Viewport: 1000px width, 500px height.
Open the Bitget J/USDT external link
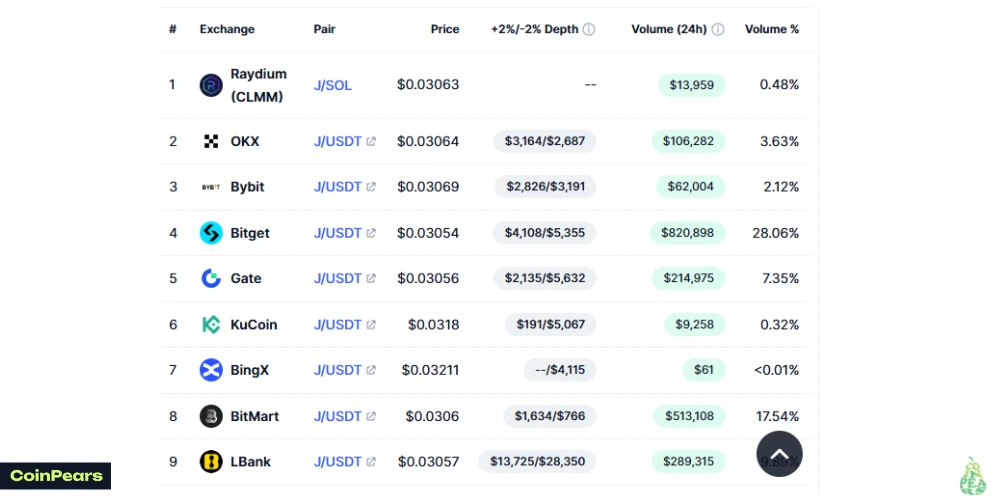(371, 233)
